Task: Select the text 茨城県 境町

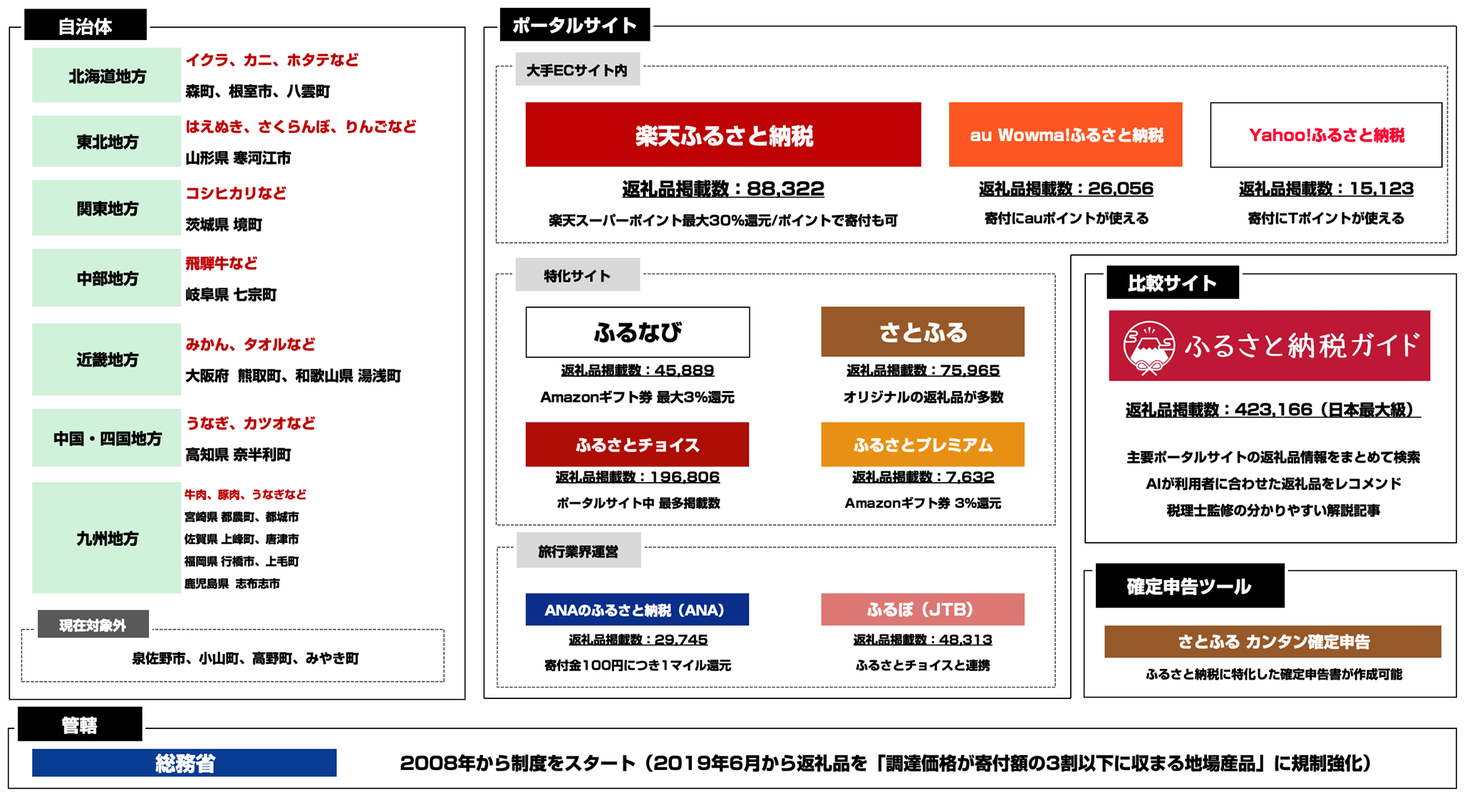Action: pos(224,224)
